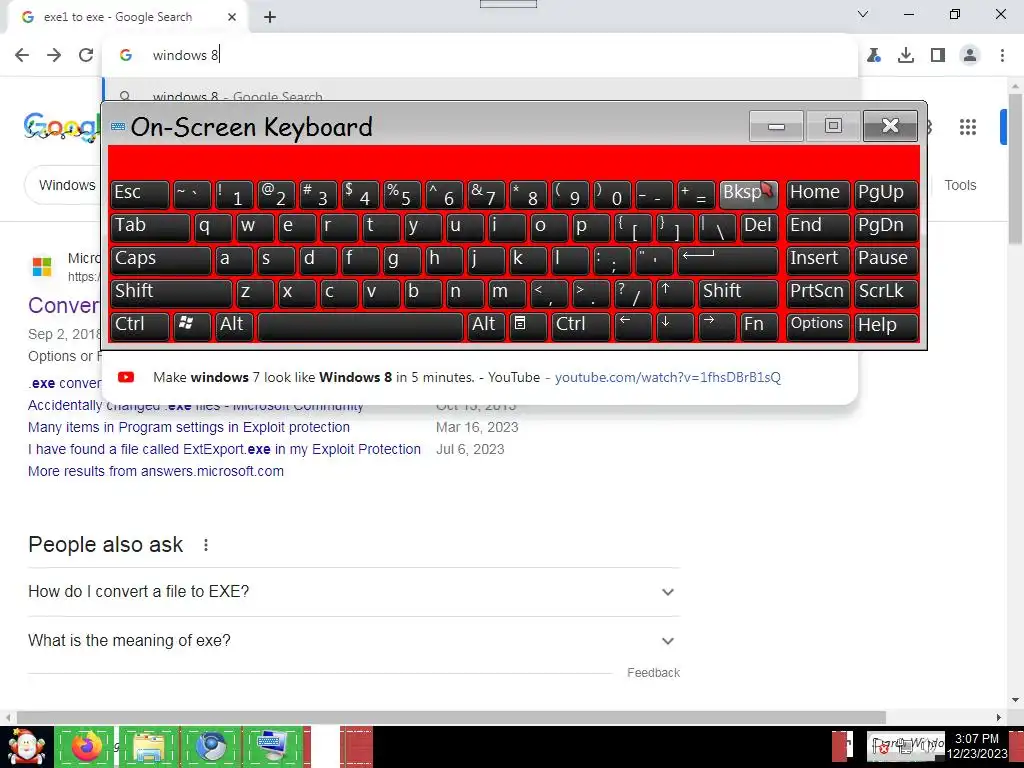Toggle the Fn key on On-Screen Keyboard
The image size is (1024, 768).
tap(759, 326)
